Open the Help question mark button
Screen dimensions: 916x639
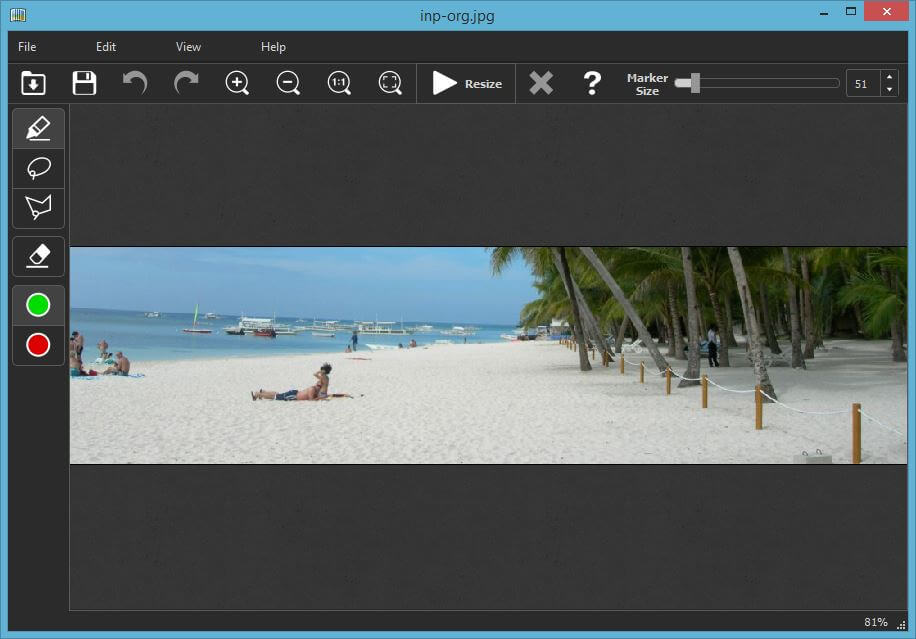(x=592, y=83)
